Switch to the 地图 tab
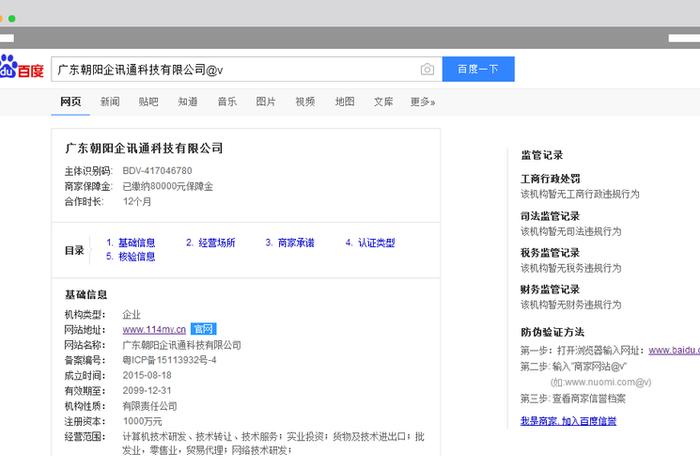The width and height of the screenshot is (700, 470). click(x=345, y=102)
